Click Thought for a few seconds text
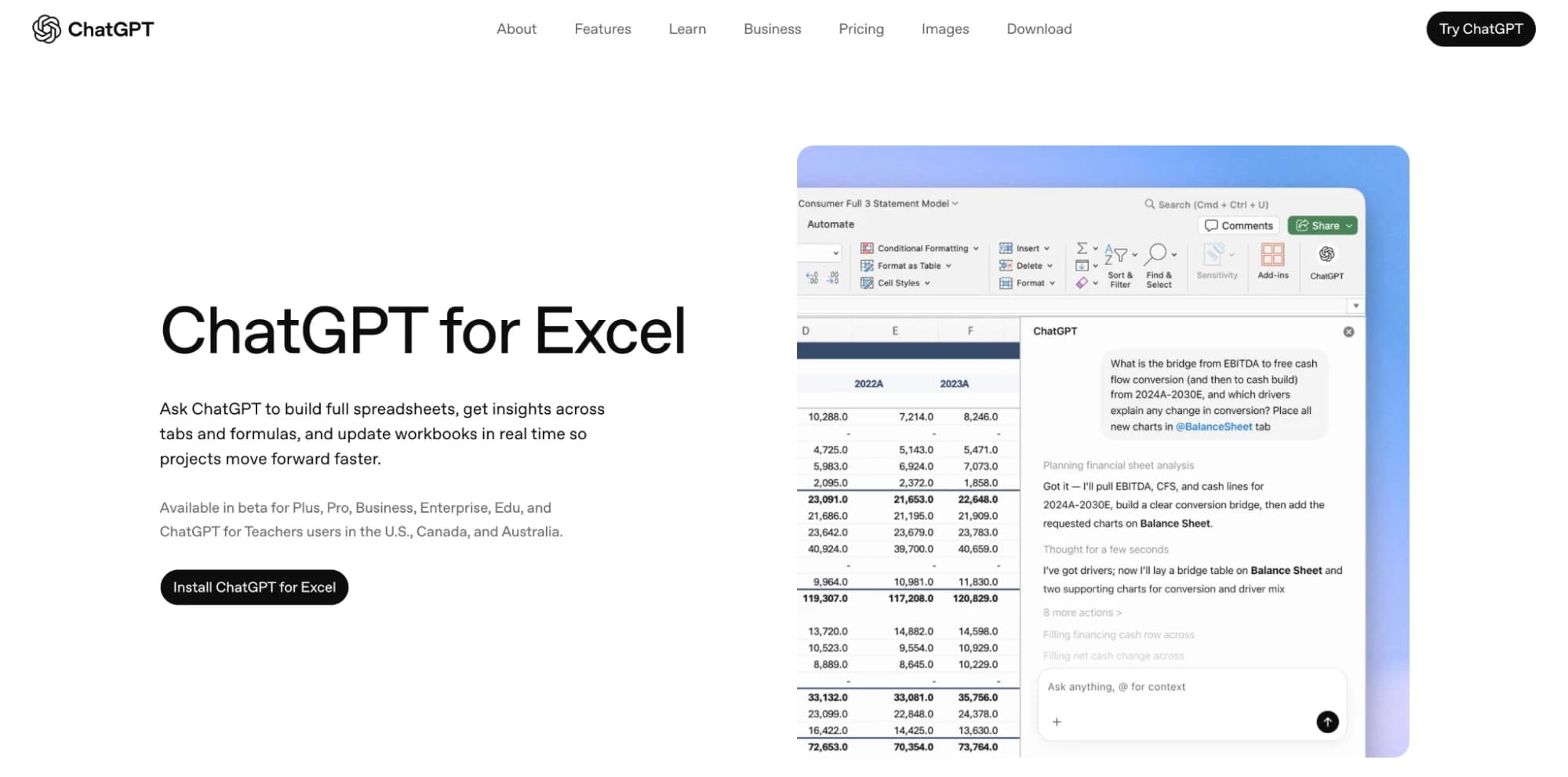 tap(1105, 550)
